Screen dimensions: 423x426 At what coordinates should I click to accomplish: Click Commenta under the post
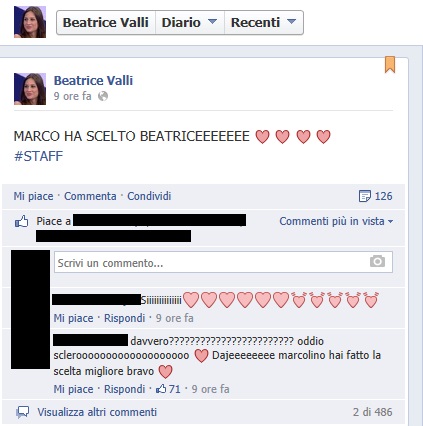[x=90, y=196]
